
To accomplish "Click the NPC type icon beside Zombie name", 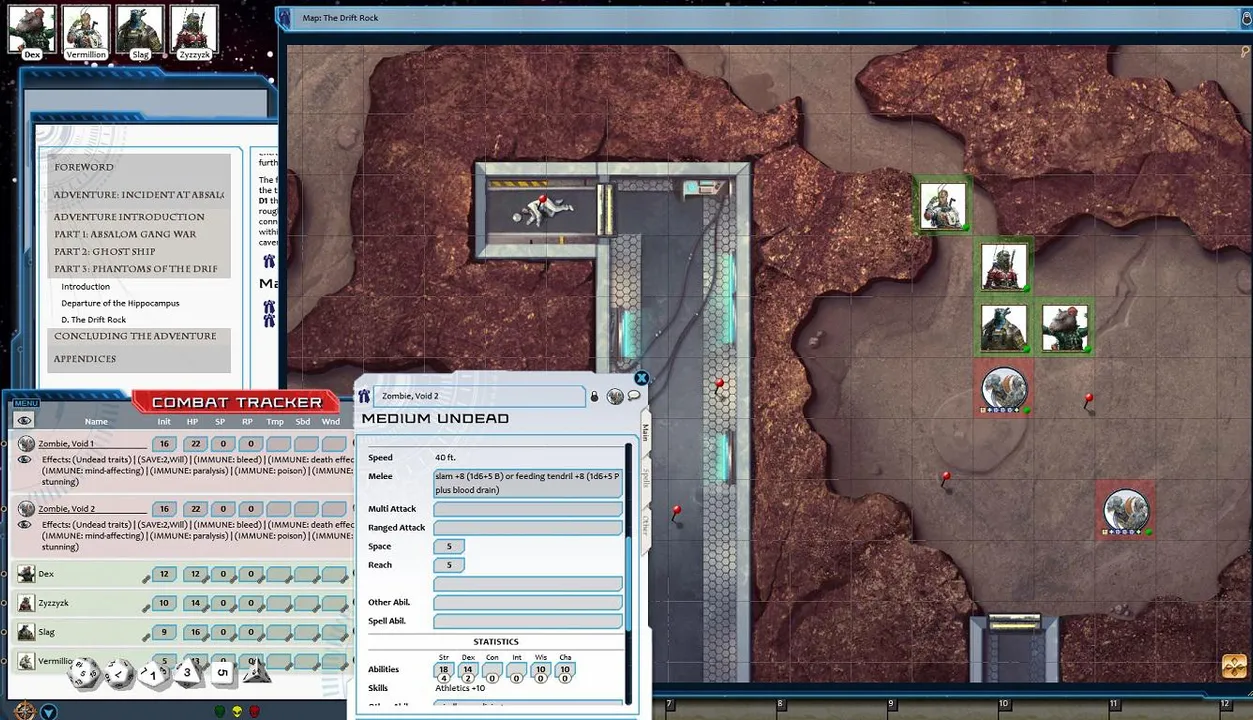I will tap(364, 397).
